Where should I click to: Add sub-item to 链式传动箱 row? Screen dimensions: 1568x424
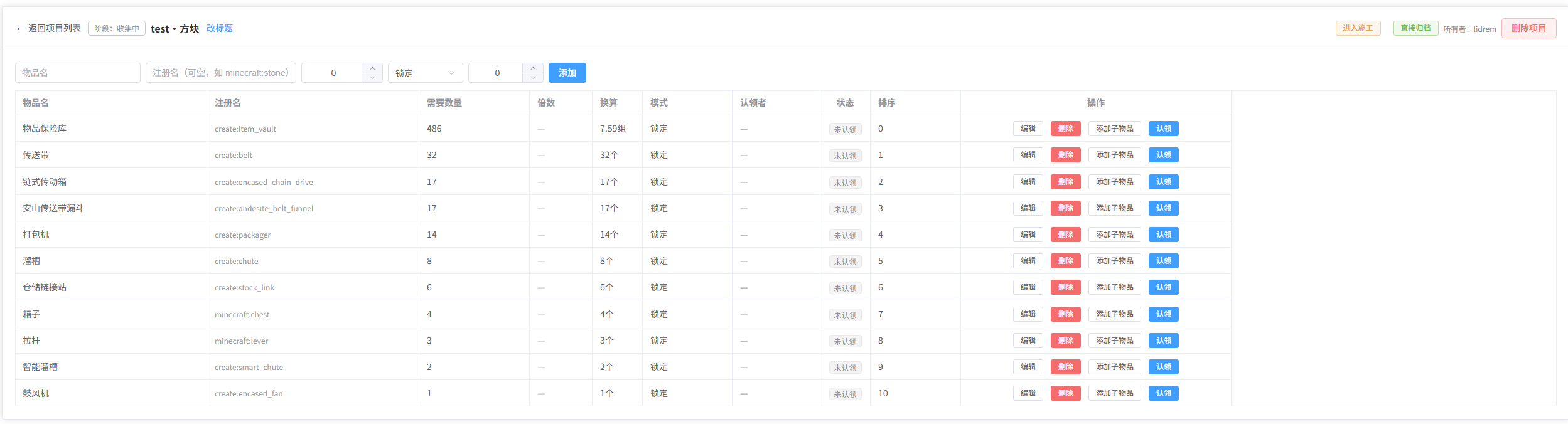1115,182
